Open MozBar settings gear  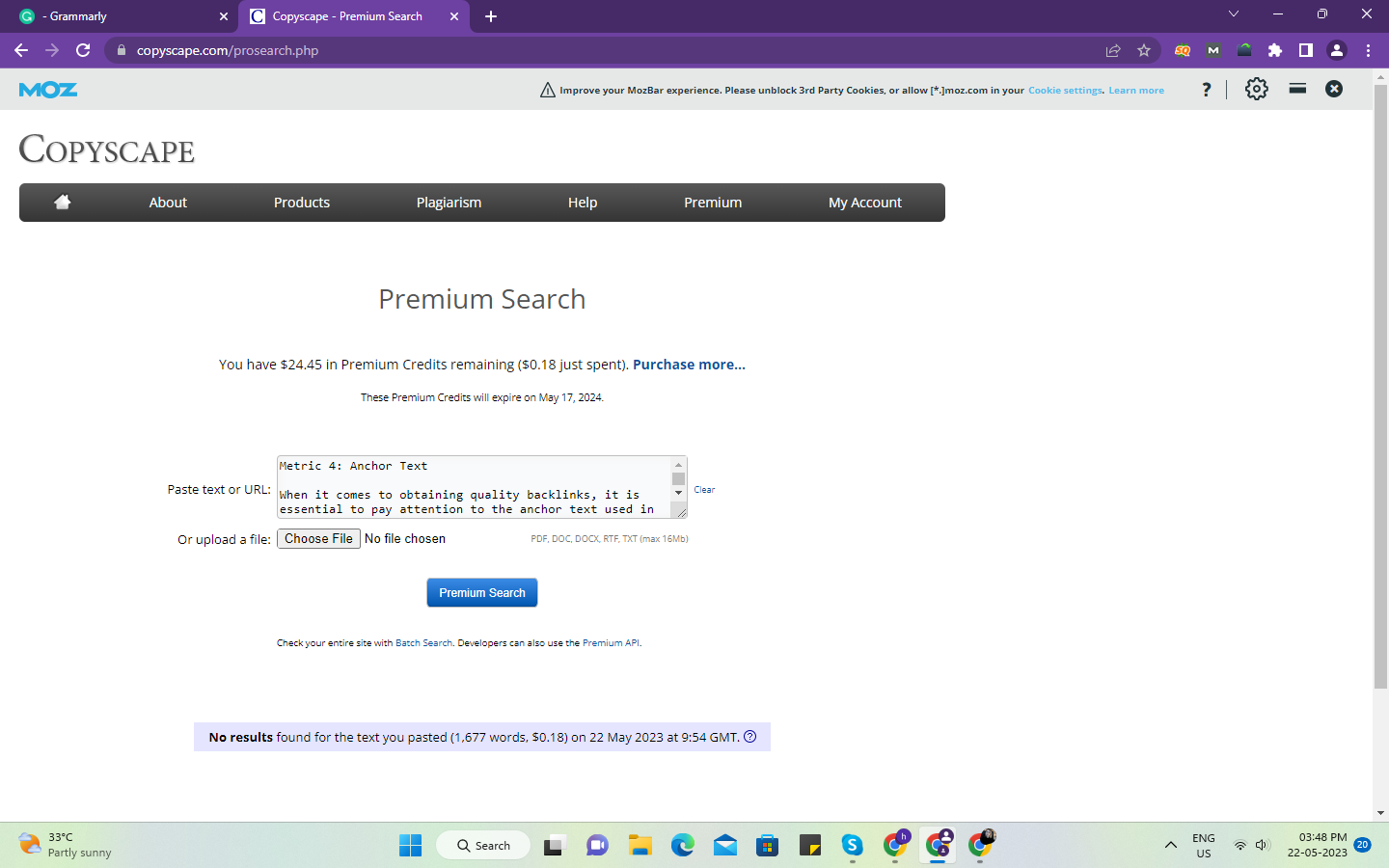pyautogui.click(x=1256, y=89)
